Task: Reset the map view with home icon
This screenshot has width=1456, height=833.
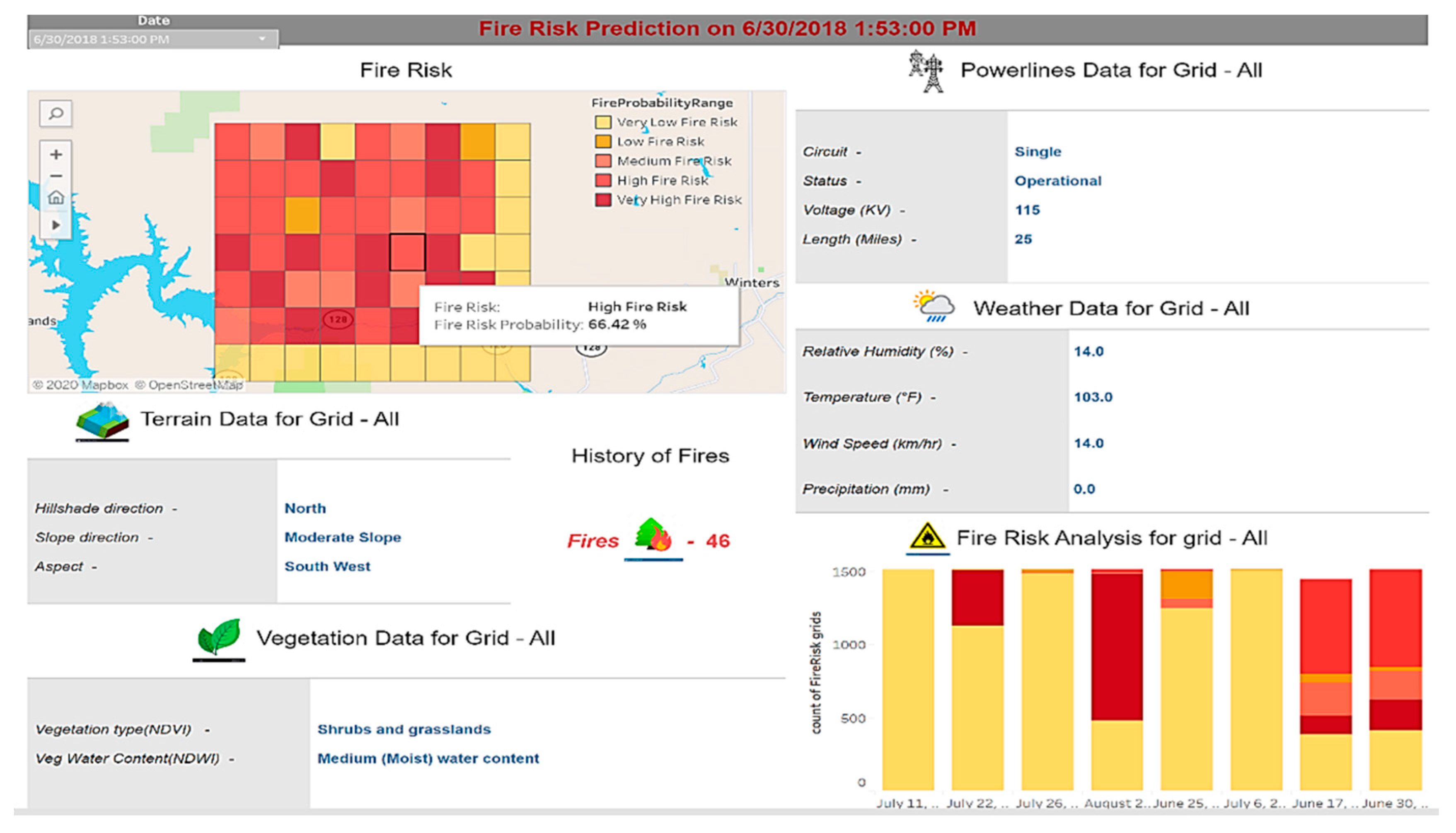Action: coord(56,198)
